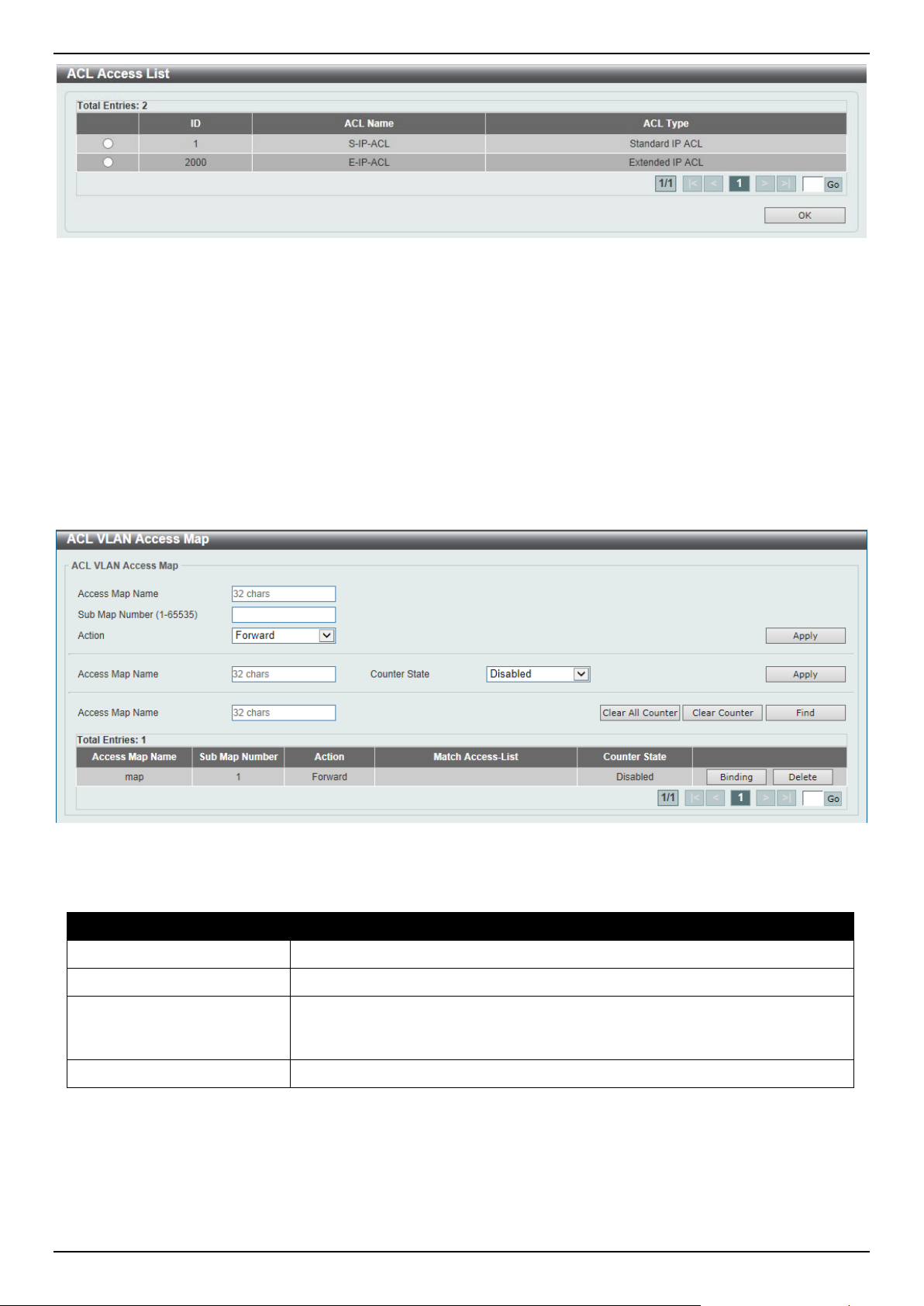Click the Standard IP ACL cell

pos(666,143)
